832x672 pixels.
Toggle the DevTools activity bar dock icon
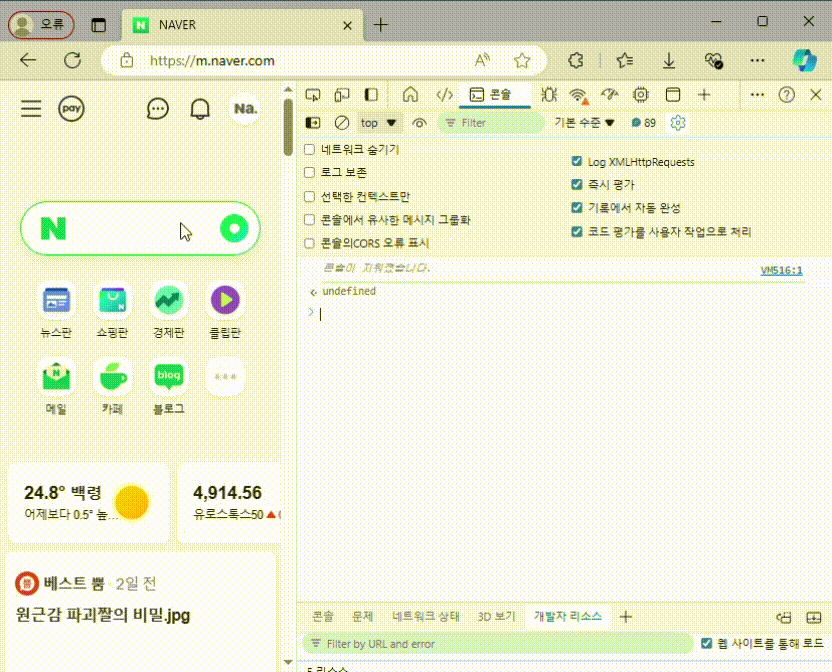coord(371,95)
